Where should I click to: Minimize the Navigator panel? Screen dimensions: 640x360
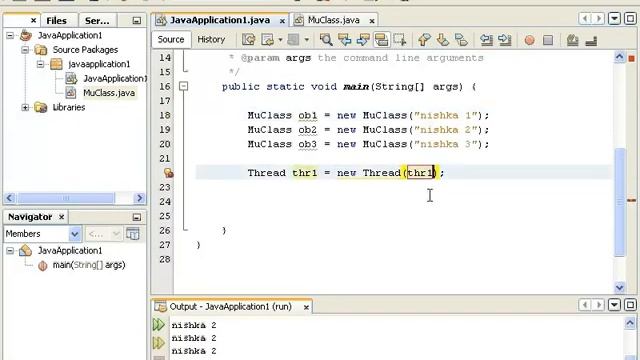pyautogui.click(x=137, y=217)
